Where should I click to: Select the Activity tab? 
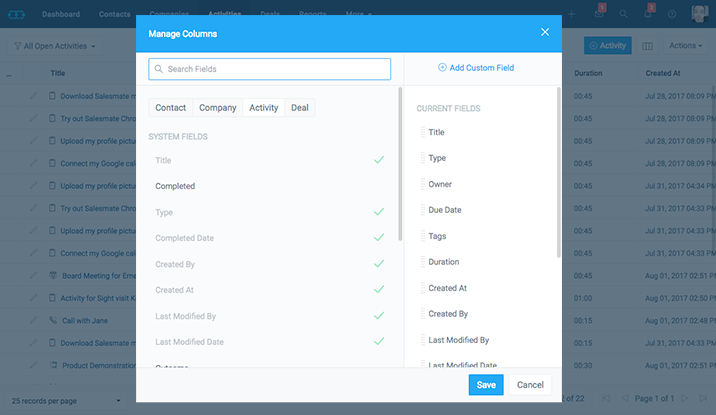[x=263, y=108]
